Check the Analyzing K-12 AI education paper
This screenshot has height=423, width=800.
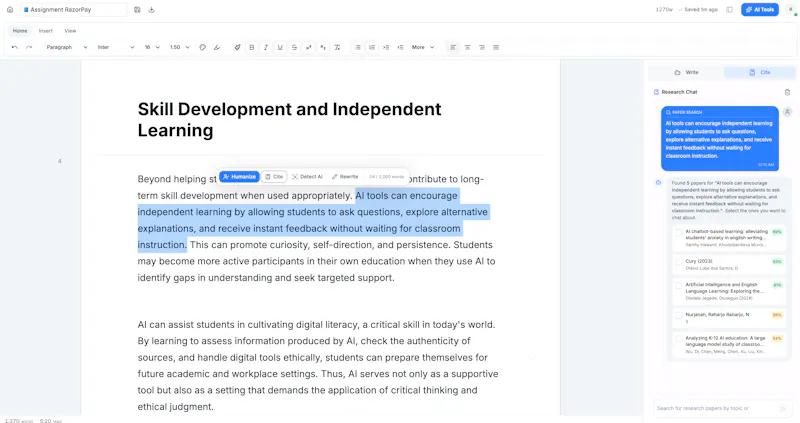[679, 339]
